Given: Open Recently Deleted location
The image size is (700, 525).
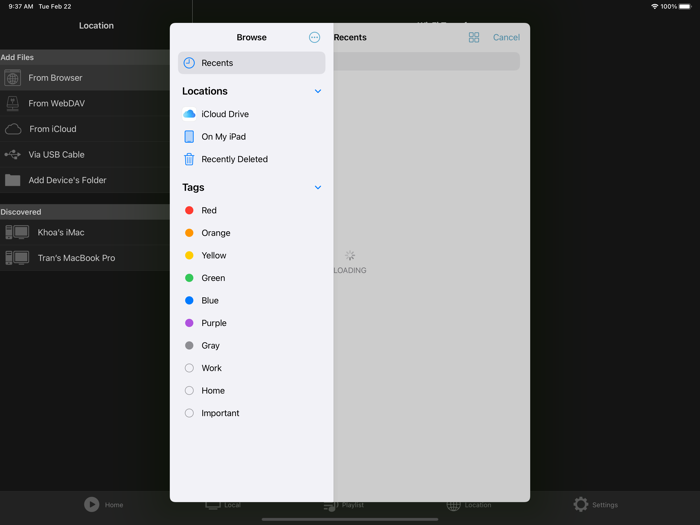Looking at the screenshot, I should click(251, 159).
